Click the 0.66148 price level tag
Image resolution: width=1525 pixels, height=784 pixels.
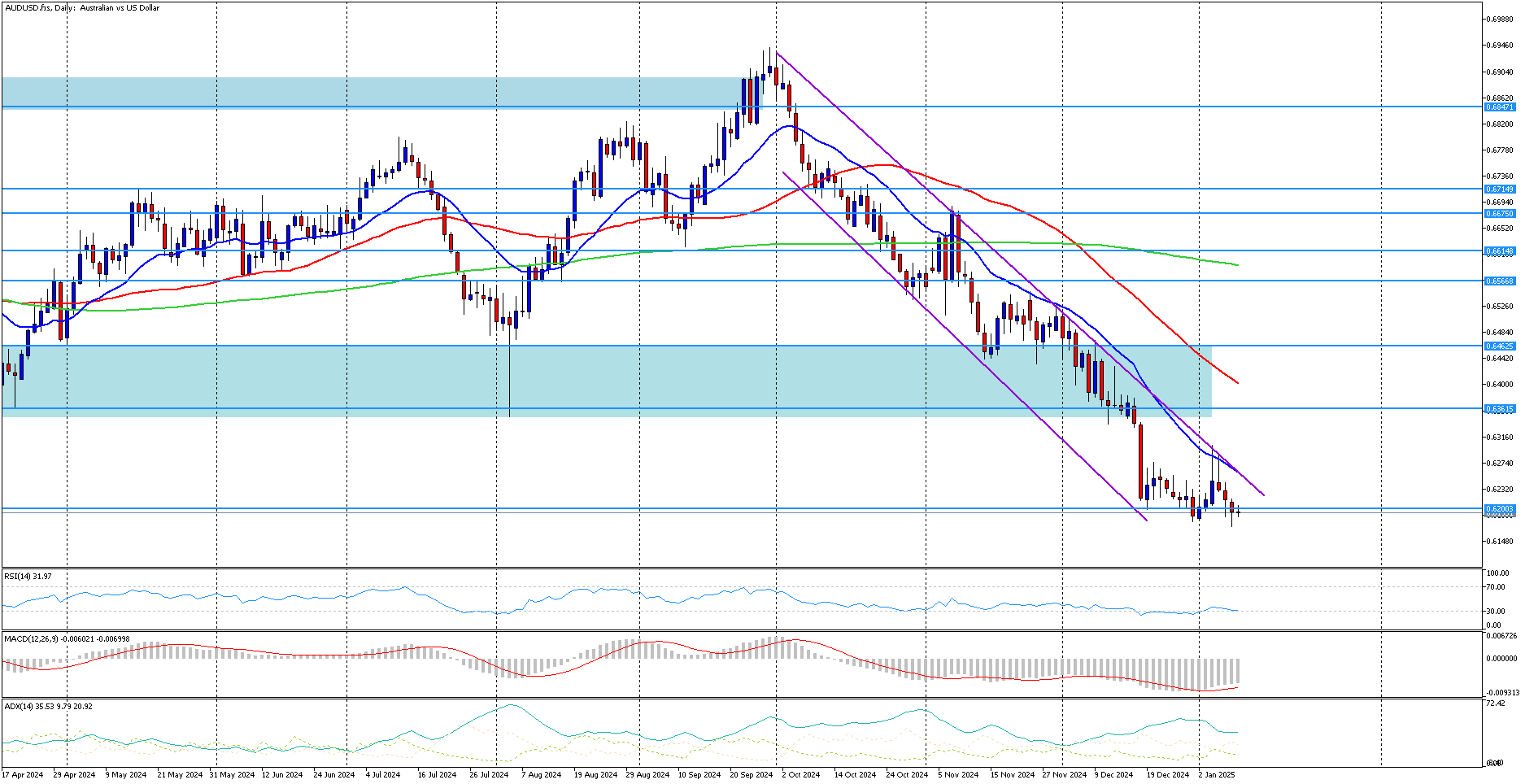click(1500, 251)
